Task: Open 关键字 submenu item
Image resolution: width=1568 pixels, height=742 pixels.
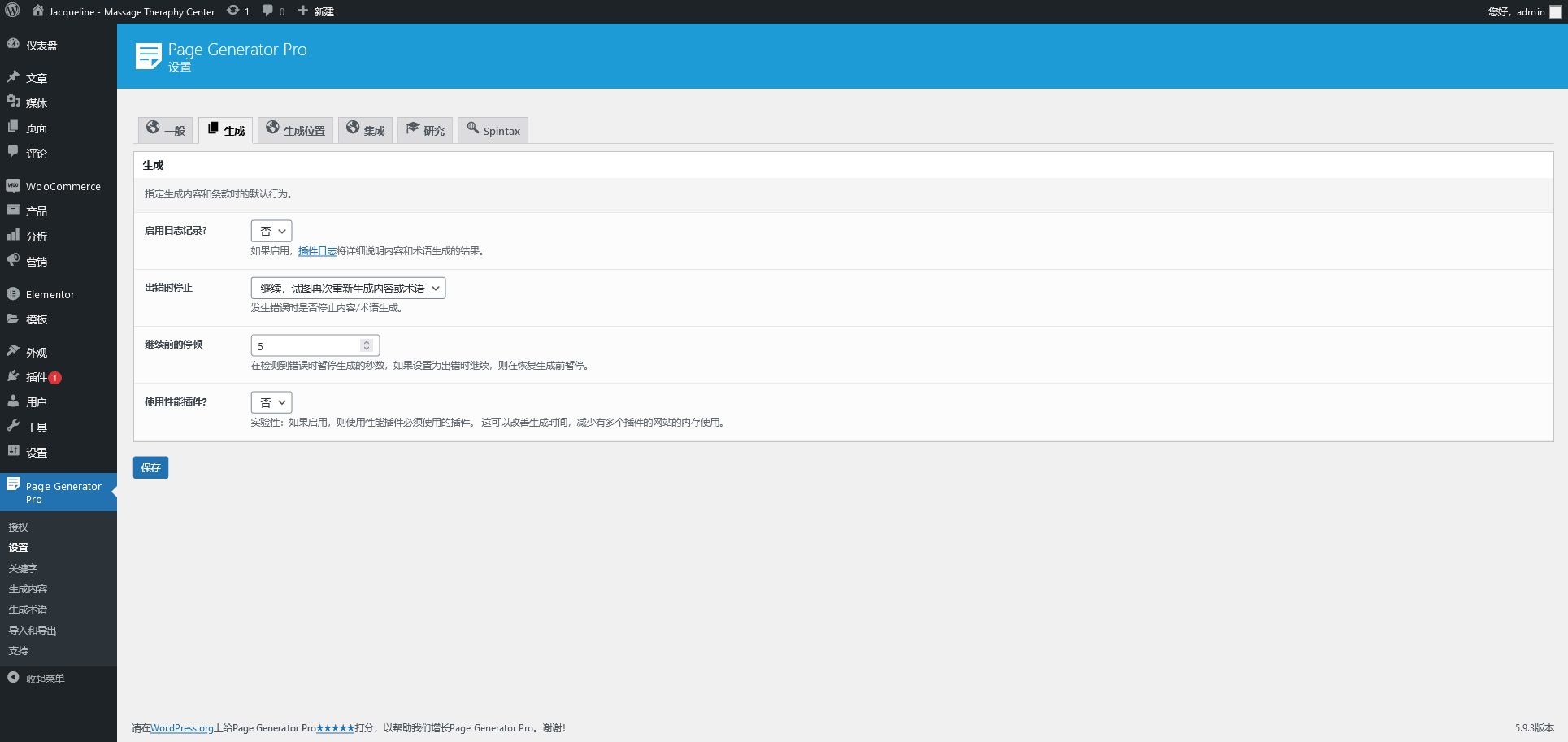Action: (x=24, y=568)
